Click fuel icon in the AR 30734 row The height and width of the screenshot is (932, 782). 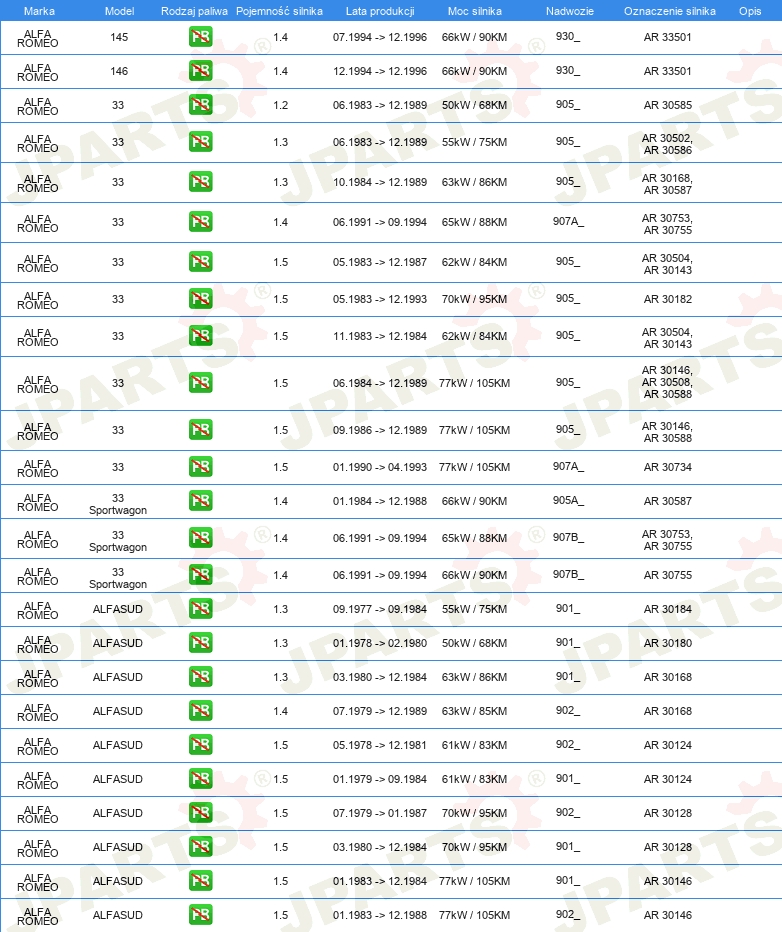pyautogui.click(x=201, y=467)
